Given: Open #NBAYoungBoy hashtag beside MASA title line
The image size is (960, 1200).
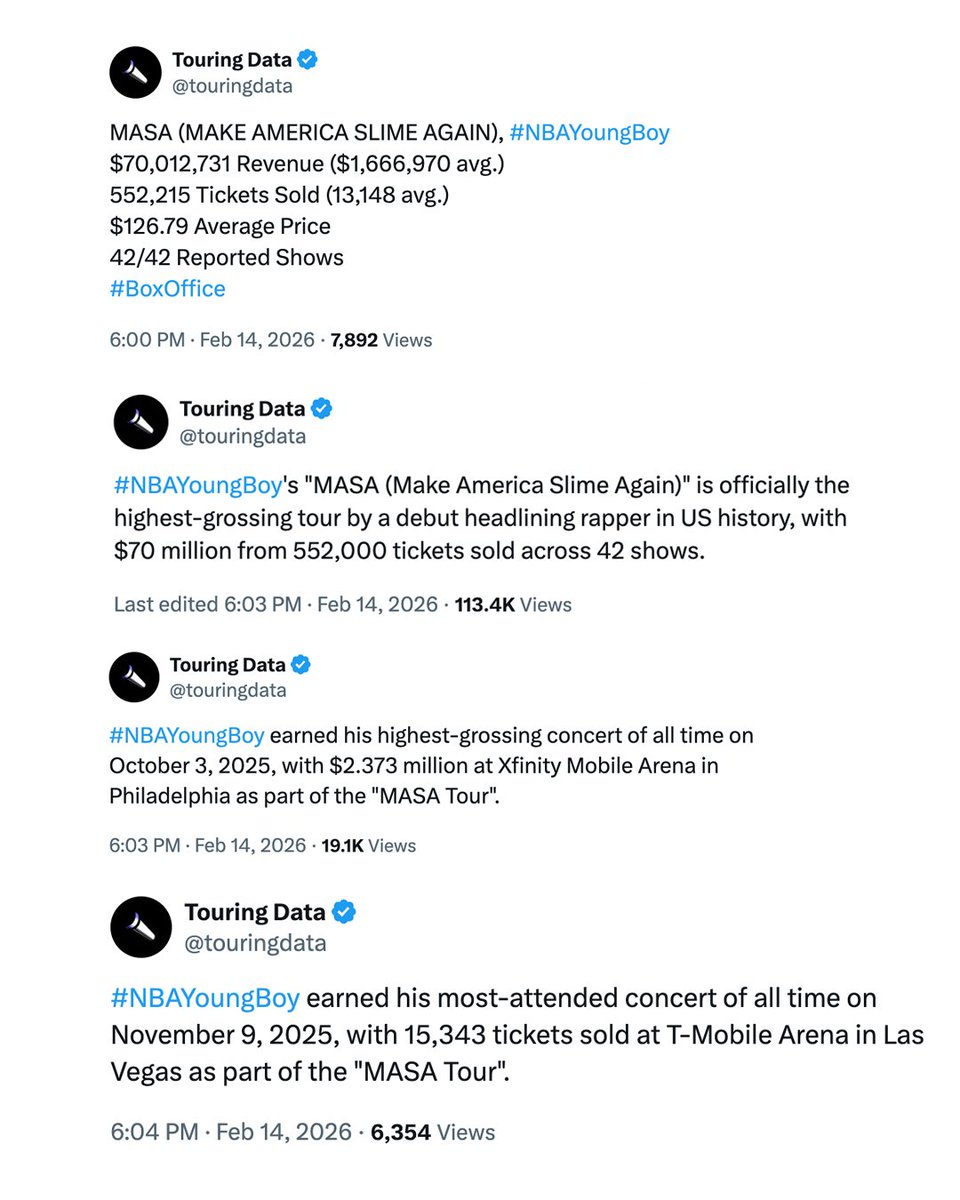Looking at the screenshot, I should [589, 133].
